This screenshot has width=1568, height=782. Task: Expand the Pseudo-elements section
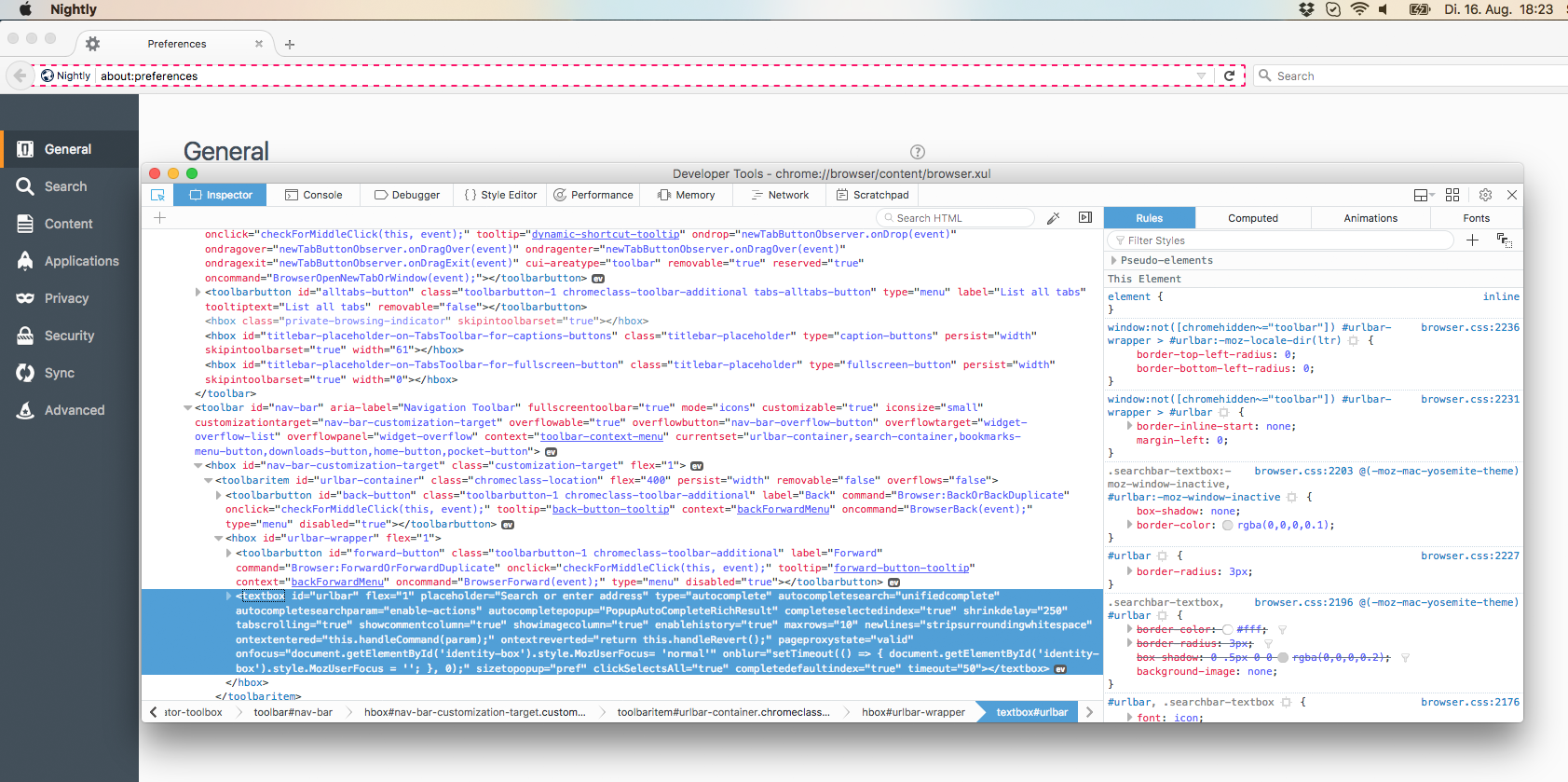click(1113, 261)
